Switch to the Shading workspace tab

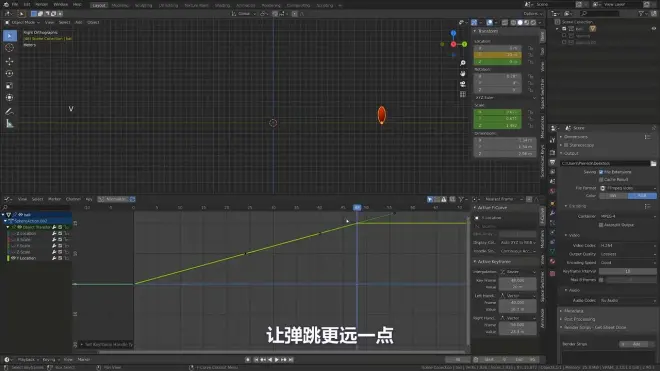pos(222,5)
